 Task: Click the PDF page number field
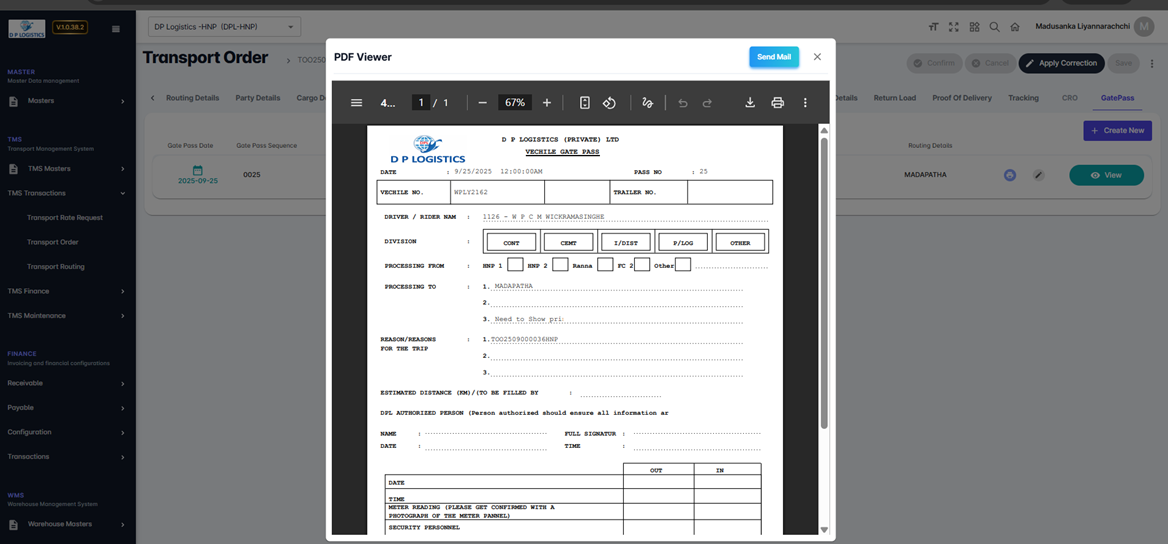point(422,103)
